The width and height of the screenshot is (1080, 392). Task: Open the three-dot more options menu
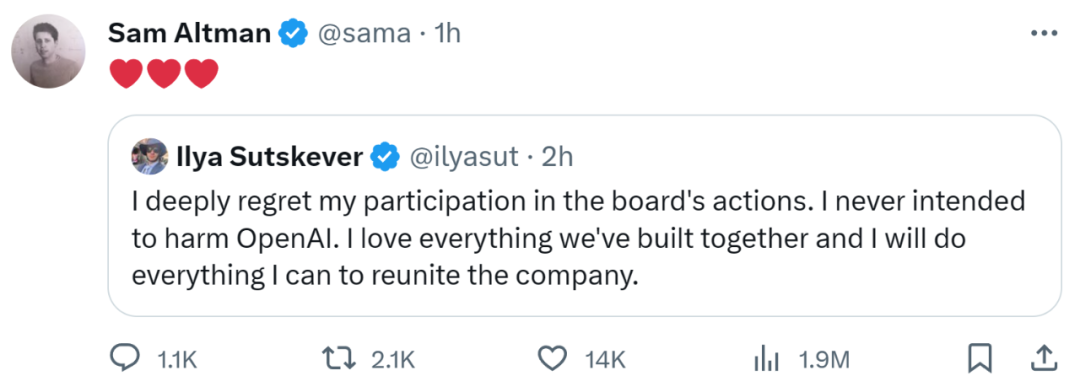(1043, 32)
